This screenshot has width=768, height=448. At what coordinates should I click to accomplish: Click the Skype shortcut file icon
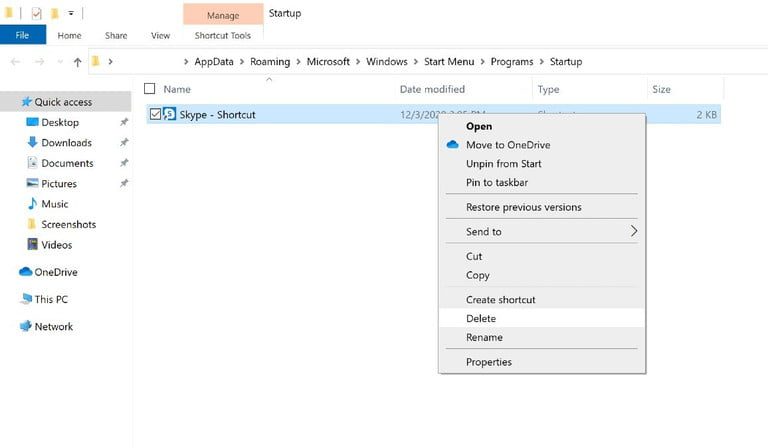[x=170, y=115]
